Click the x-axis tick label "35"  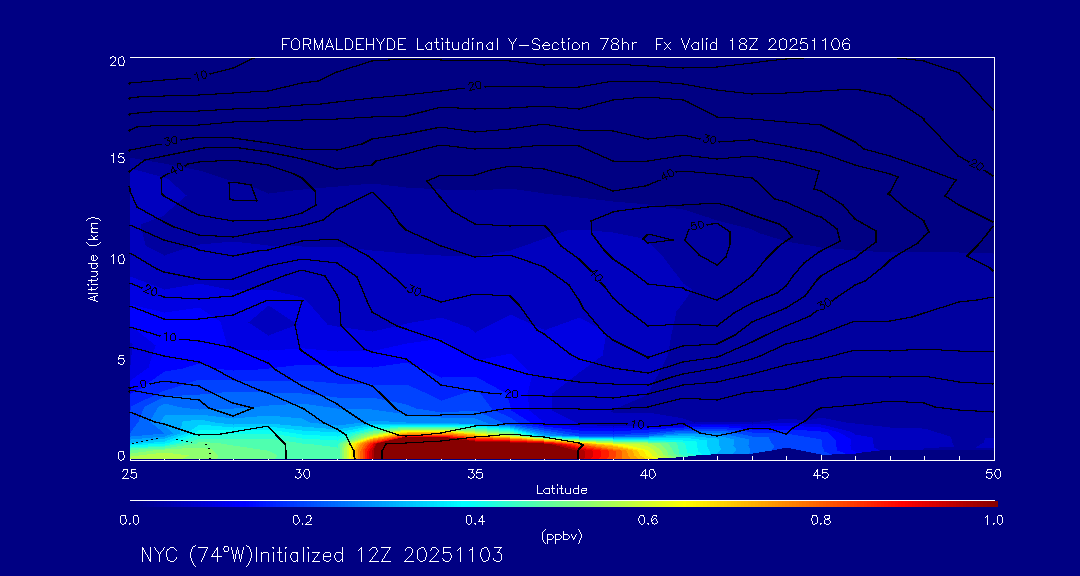coord(475,473)
